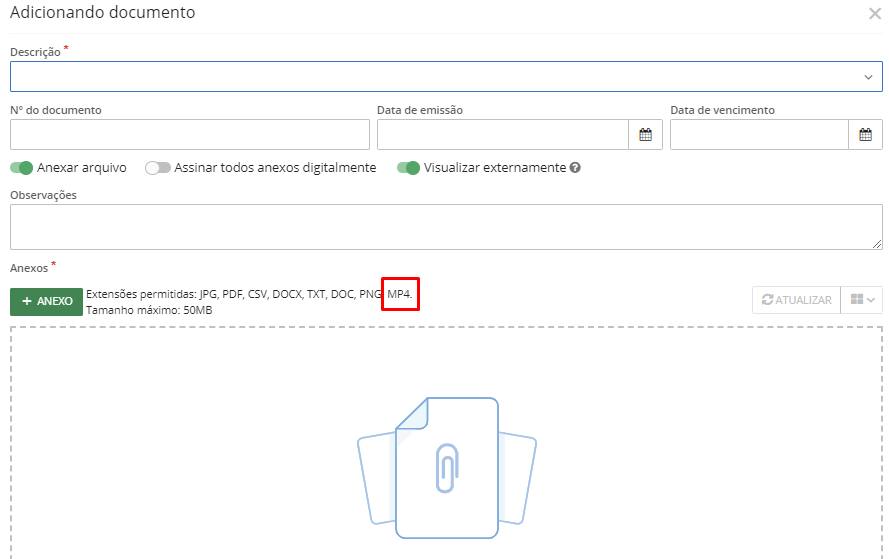Click help icon beside Visualizar externamente

(x=575, y=168)
